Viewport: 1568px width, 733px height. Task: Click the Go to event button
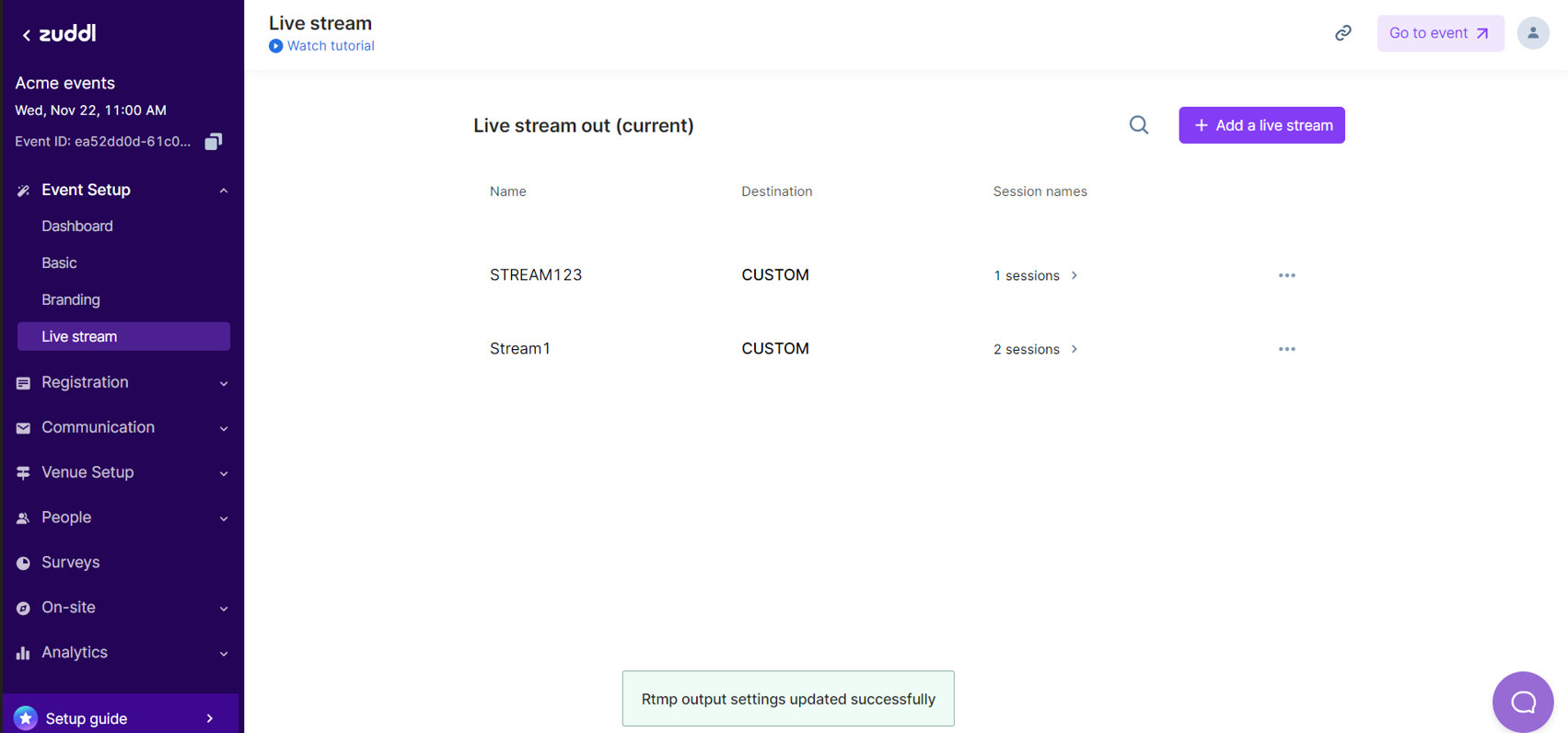click(1440, 33)
